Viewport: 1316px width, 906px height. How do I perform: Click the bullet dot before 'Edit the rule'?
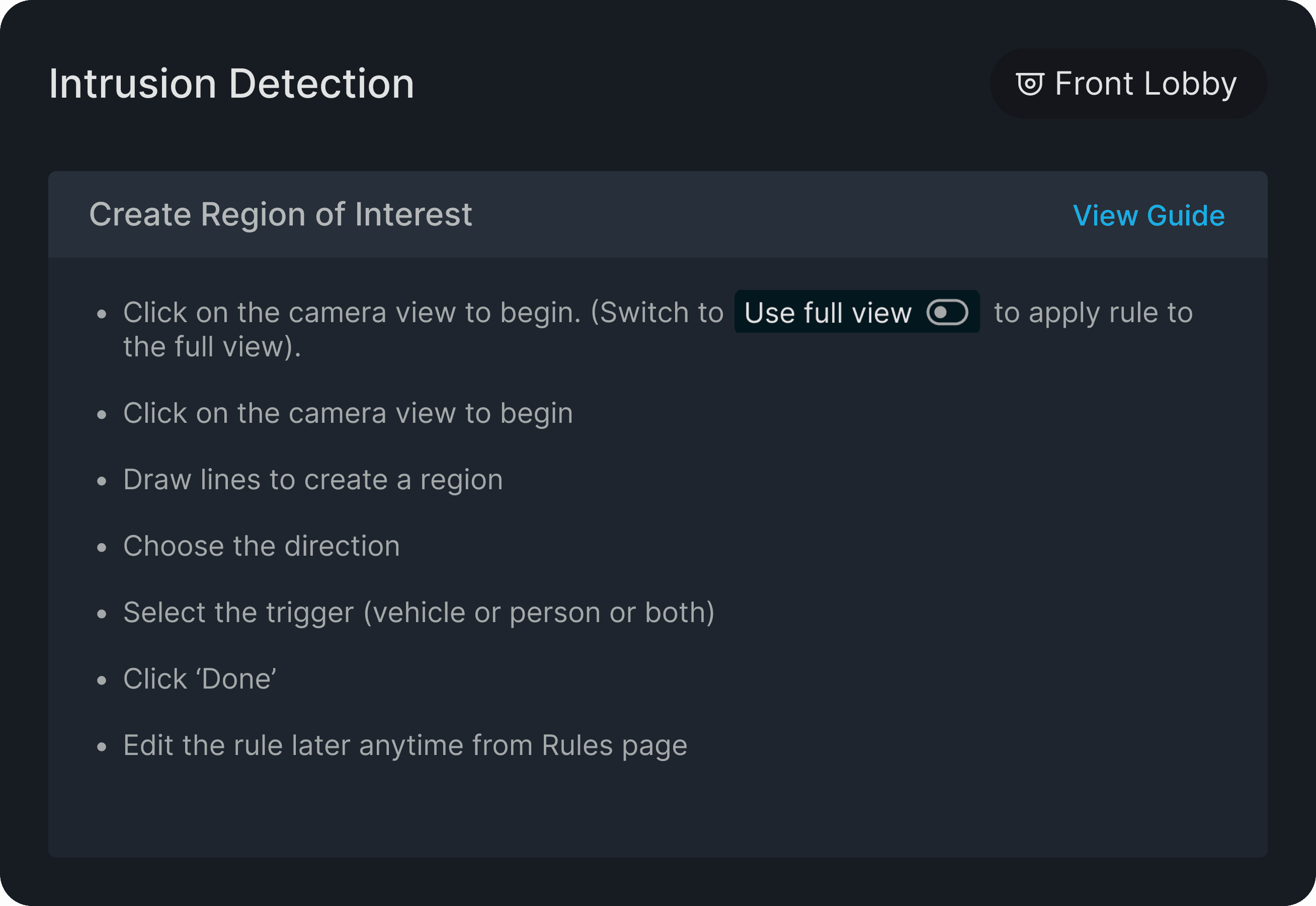pyautogui.click(x=102, y=746)
